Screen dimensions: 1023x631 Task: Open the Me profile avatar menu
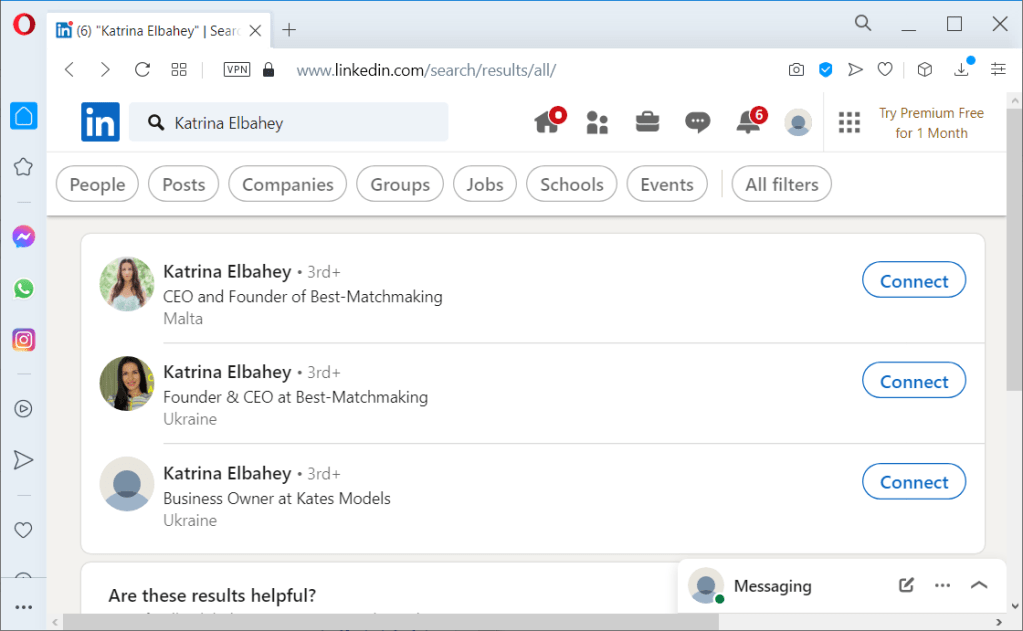pyautogui.click(x=798, y=123)
